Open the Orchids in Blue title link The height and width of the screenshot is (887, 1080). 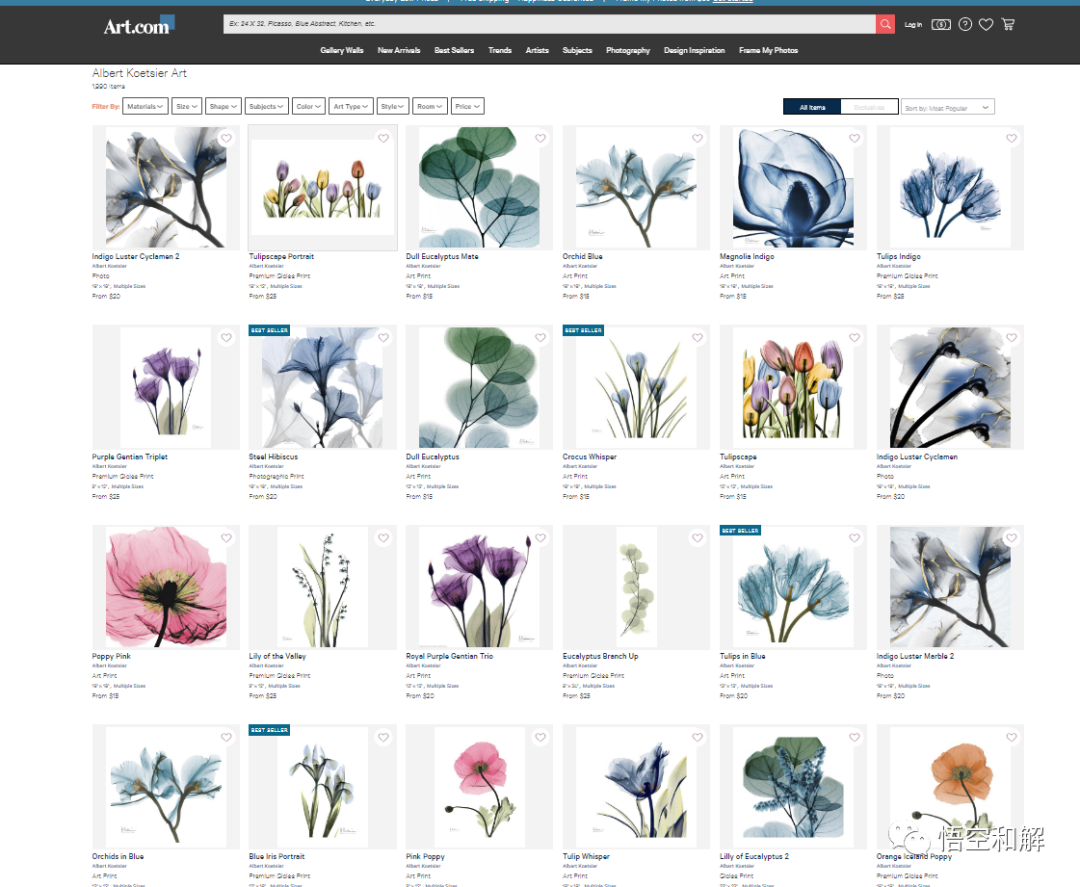tap(118, 857)
